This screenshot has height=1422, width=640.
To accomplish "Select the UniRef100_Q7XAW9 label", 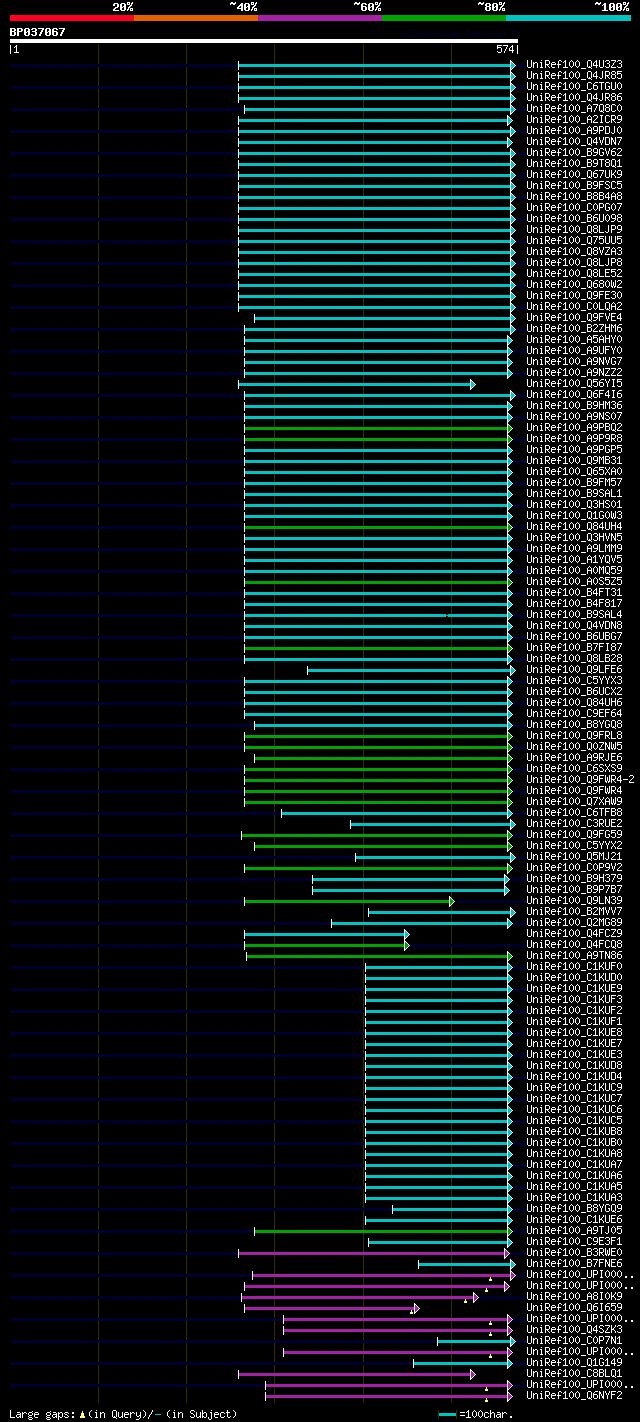I will 574,801.
